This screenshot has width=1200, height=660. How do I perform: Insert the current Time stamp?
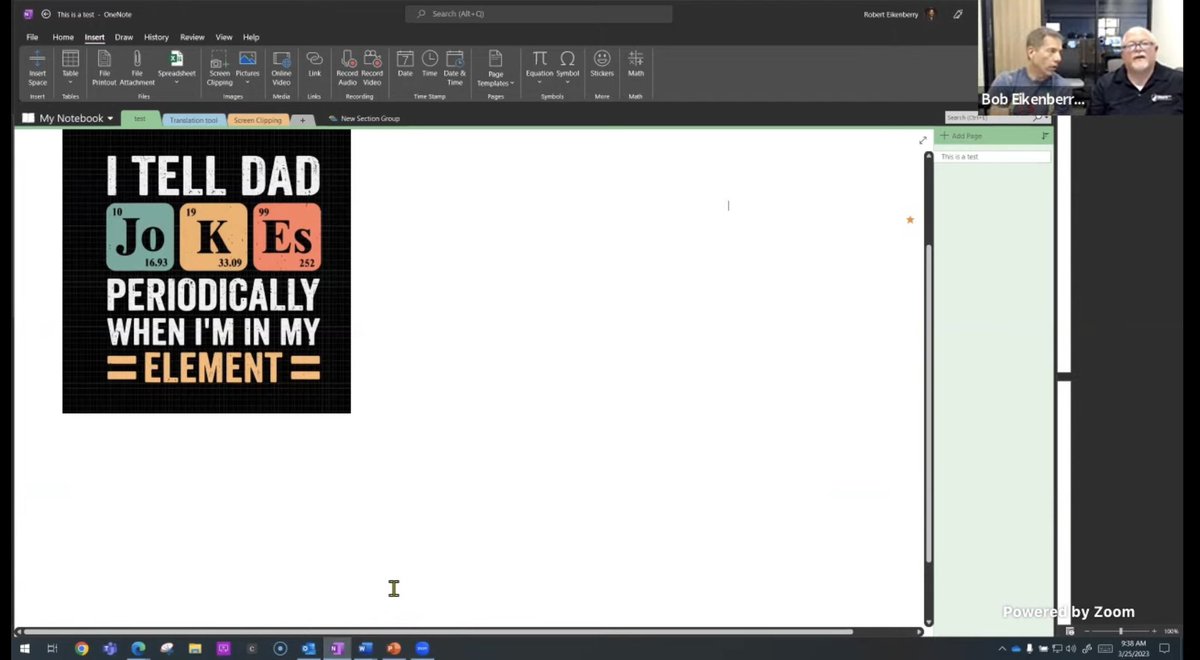click(429, 64)
